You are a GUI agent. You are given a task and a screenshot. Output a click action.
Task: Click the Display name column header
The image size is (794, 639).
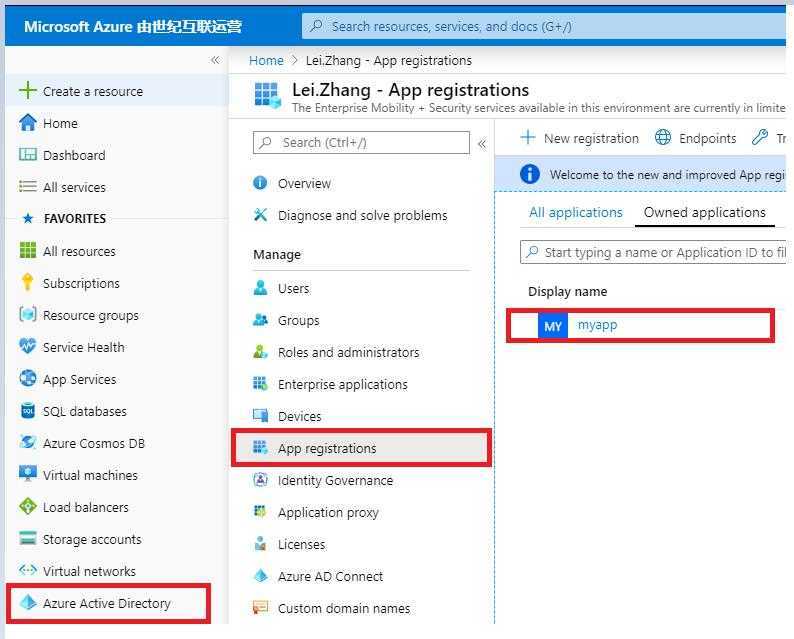click(567, 292)
